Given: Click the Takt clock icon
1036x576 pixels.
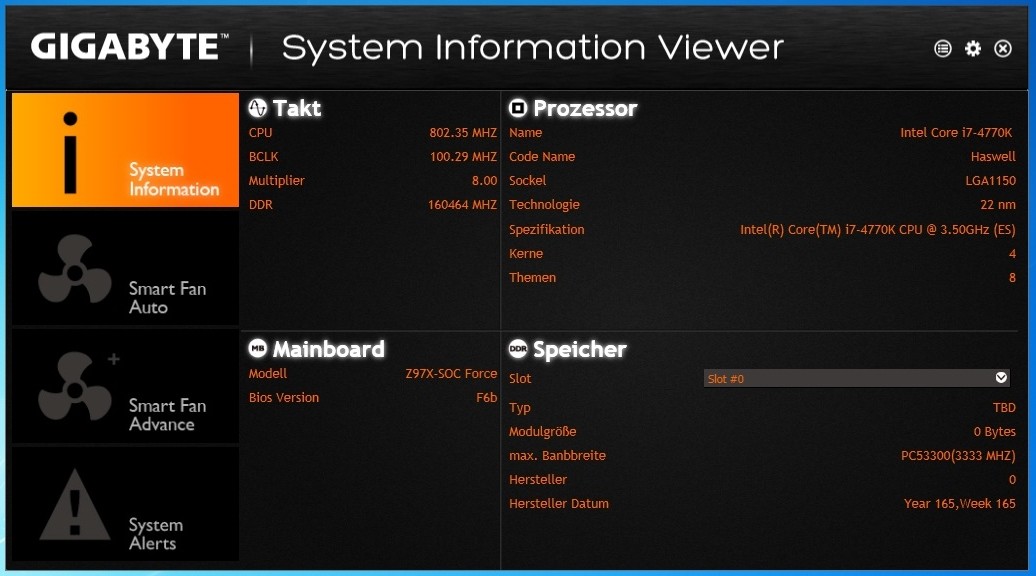Looking at the screenshot, I should [x=258, y=108].
